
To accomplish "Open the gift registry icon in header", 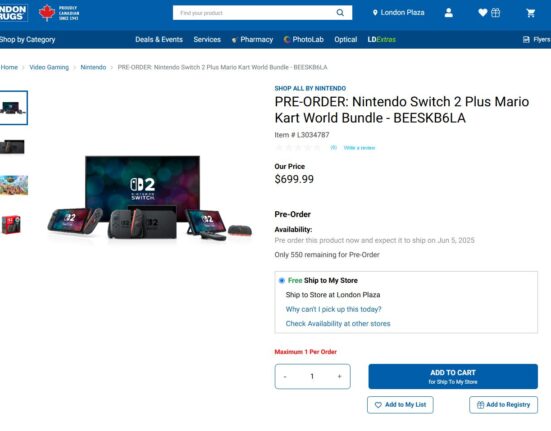I will click(x=495, y=13).
